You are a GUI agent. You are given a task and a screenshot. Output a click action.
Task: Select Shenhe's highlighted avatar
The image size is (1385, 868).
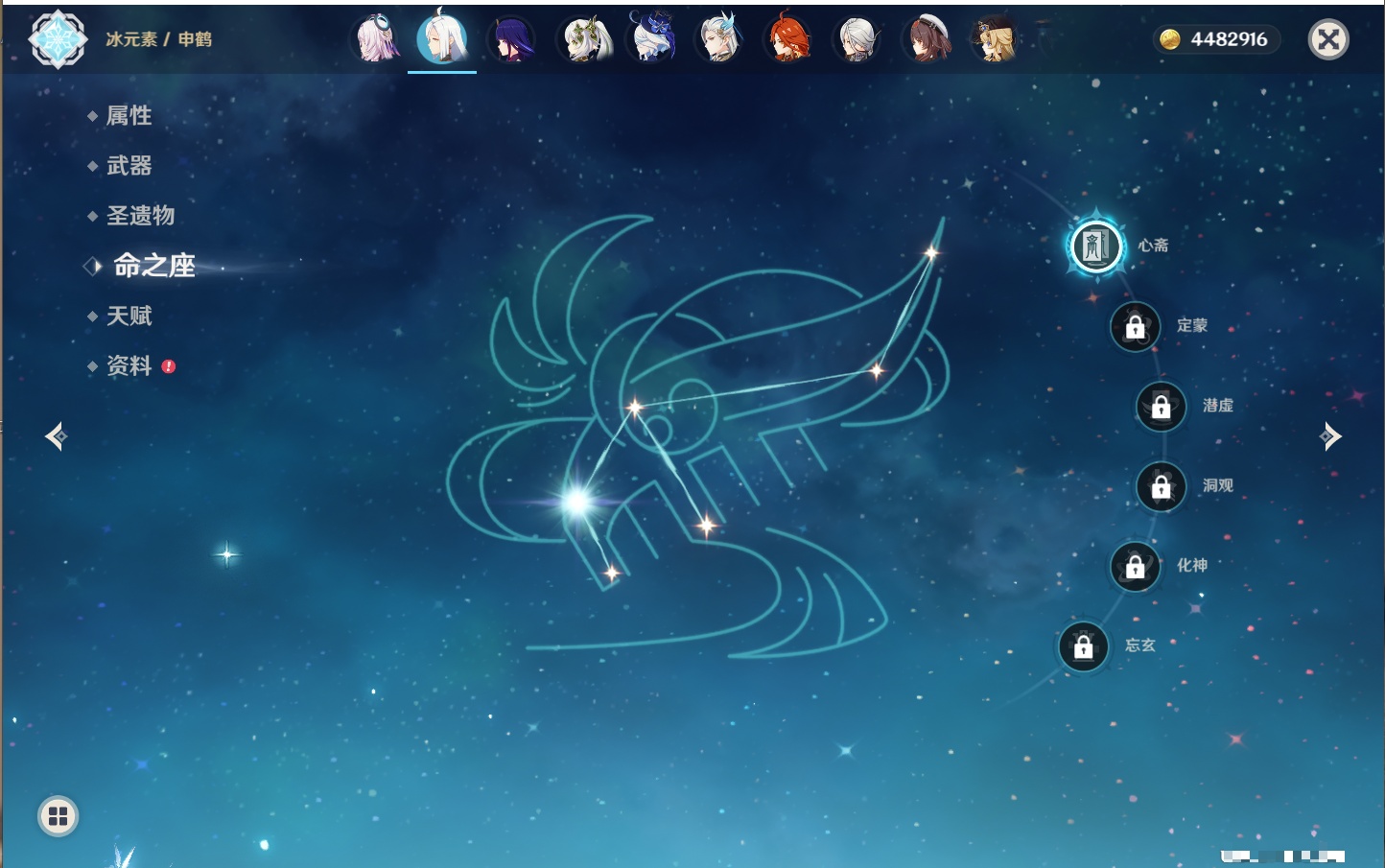(x=442, y=38)
